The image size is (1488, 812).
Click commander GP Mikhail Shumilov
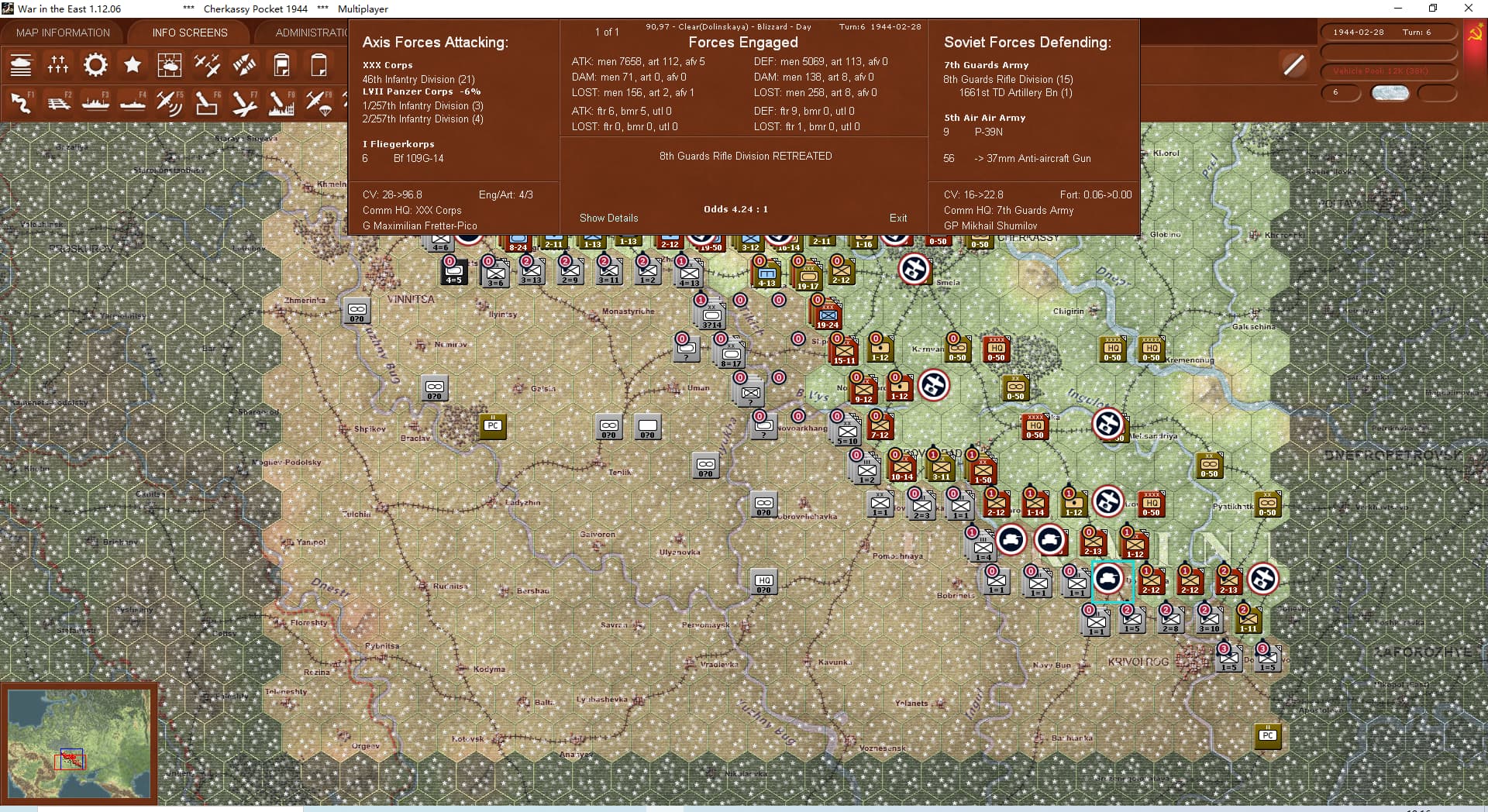point(990,225)
